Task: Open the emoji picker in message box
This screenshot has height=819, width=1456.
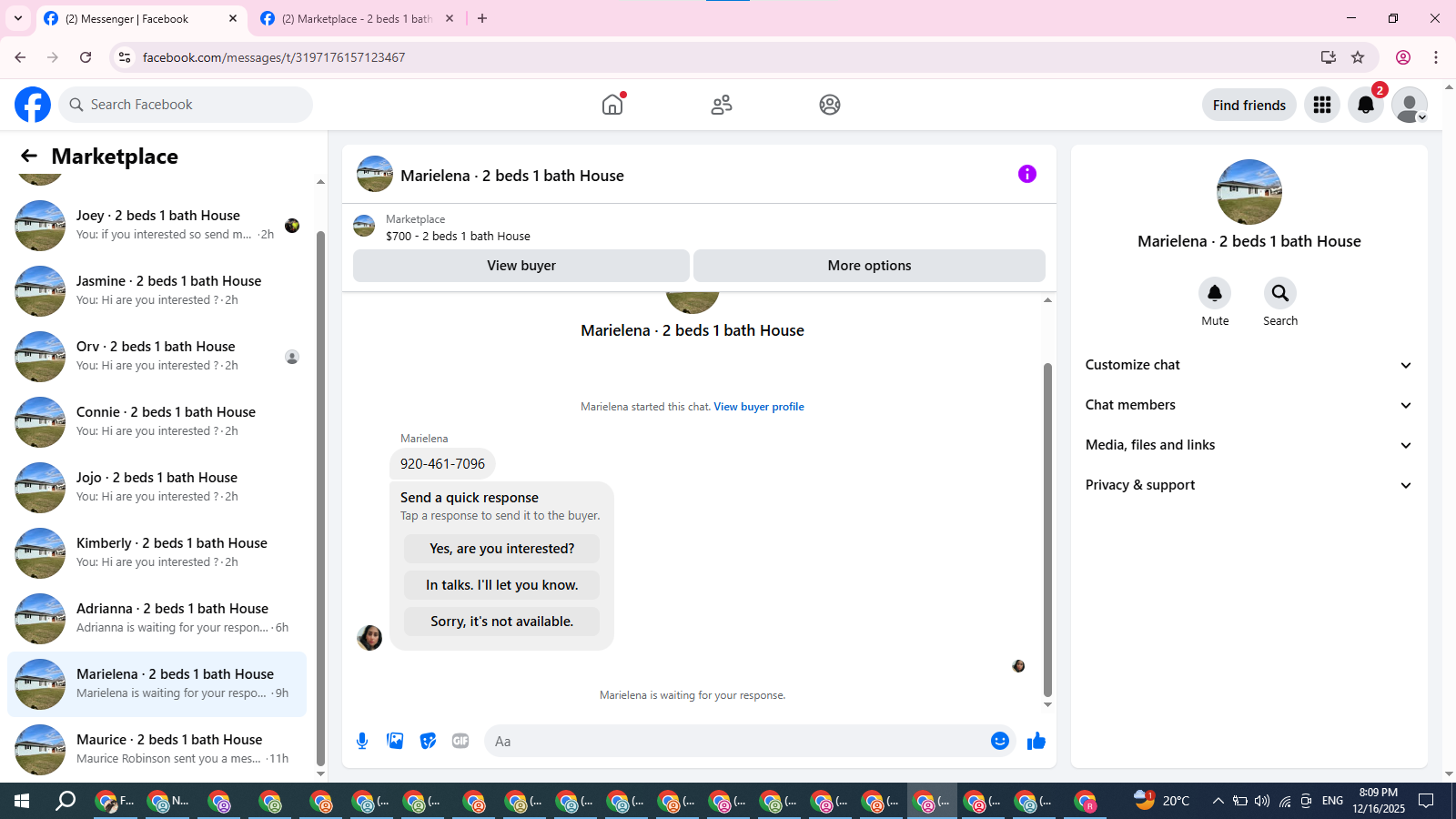Action: (1000, 741)
